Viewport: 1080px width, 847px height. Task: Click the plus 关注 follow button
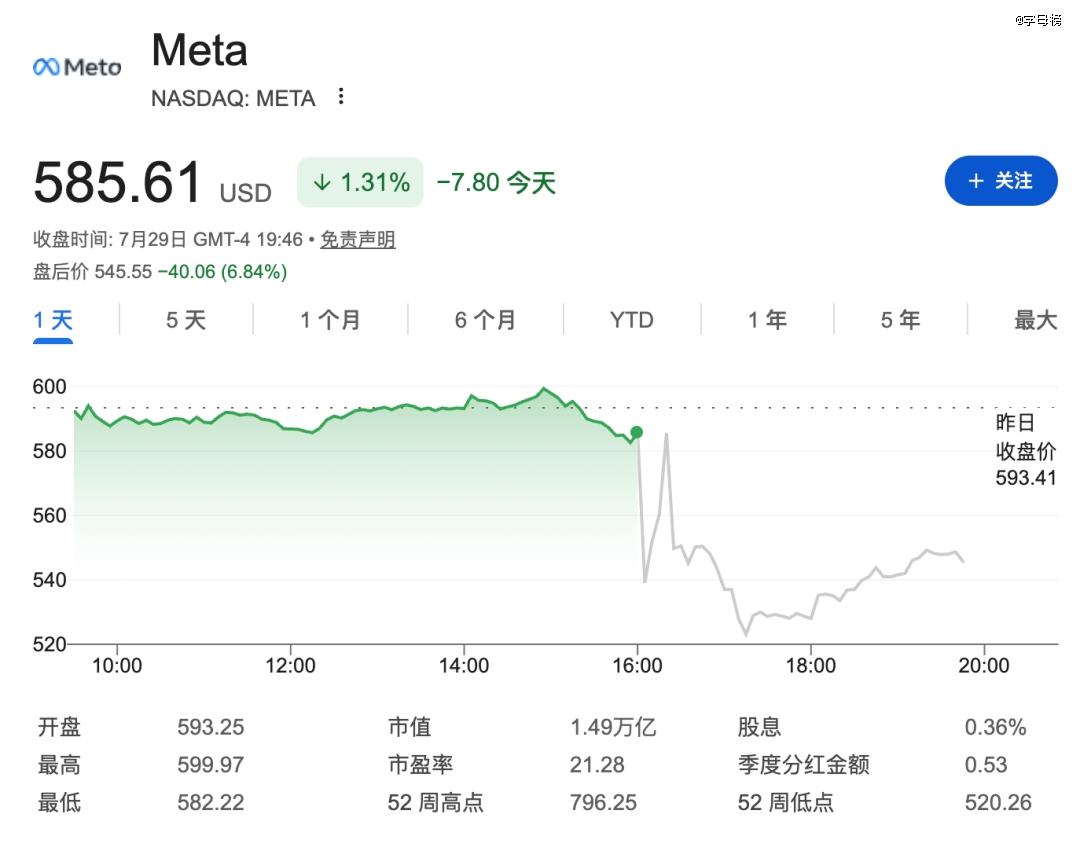point(1001,181)
